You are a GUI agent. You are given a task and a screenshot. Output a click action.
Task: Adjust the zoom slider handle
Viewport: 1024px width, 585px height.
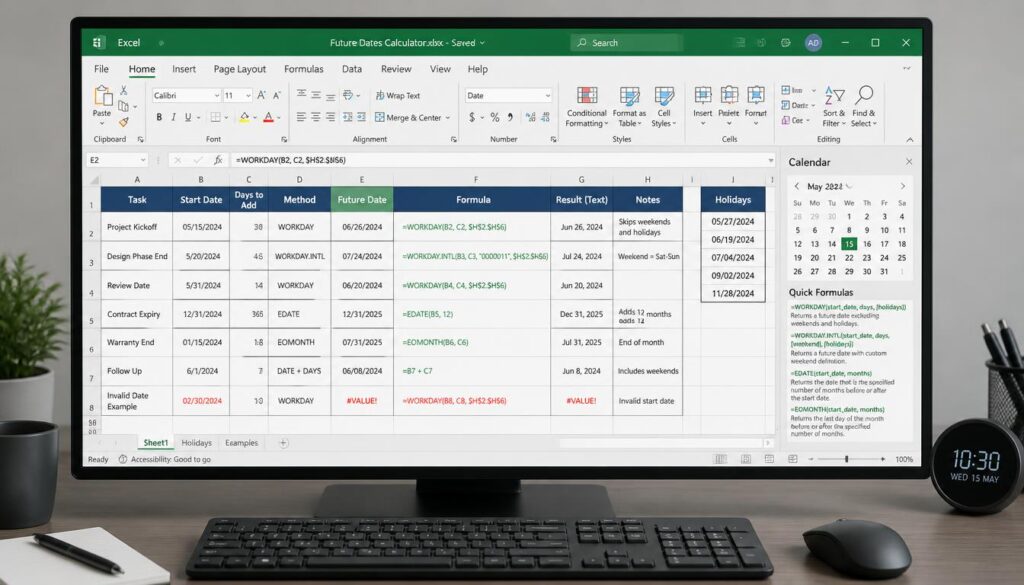(846, 460)
